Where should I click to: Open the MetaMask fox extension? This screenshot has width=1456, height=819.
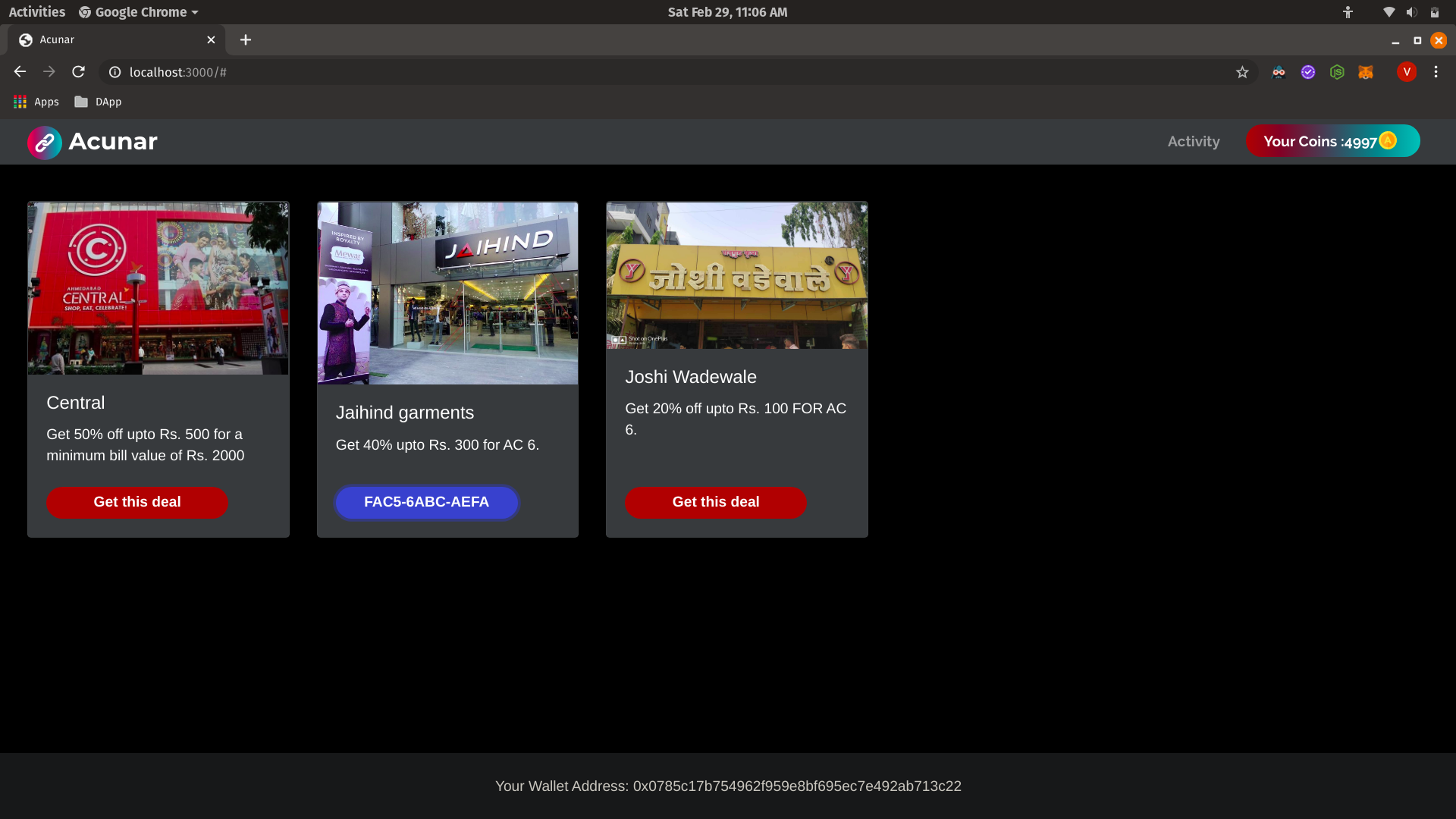(x=1366, y=72)
